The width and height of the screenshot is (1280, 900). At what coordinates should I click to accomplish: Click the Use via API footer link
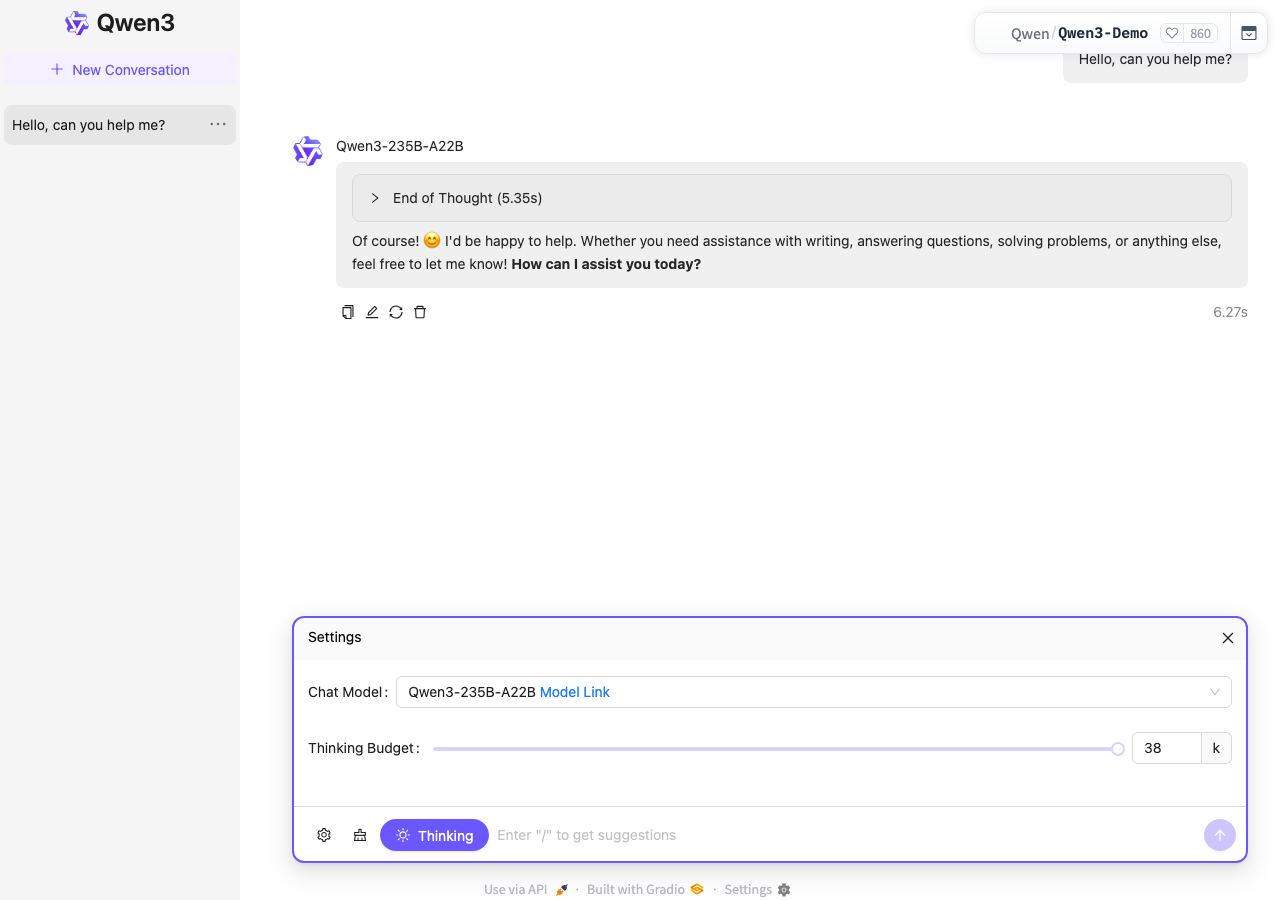(x=526, y=890)
